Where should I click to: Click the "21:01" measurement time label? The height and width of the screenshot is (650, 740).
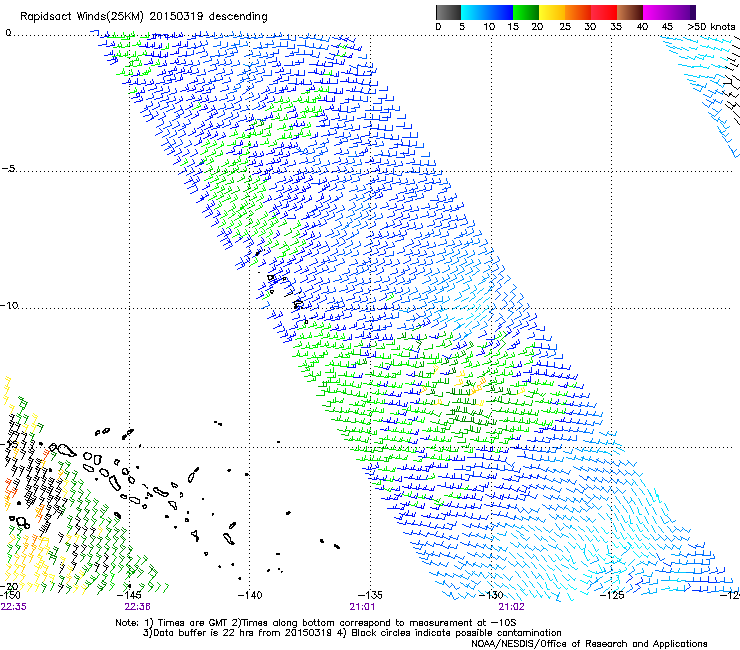tap(362, 607)
